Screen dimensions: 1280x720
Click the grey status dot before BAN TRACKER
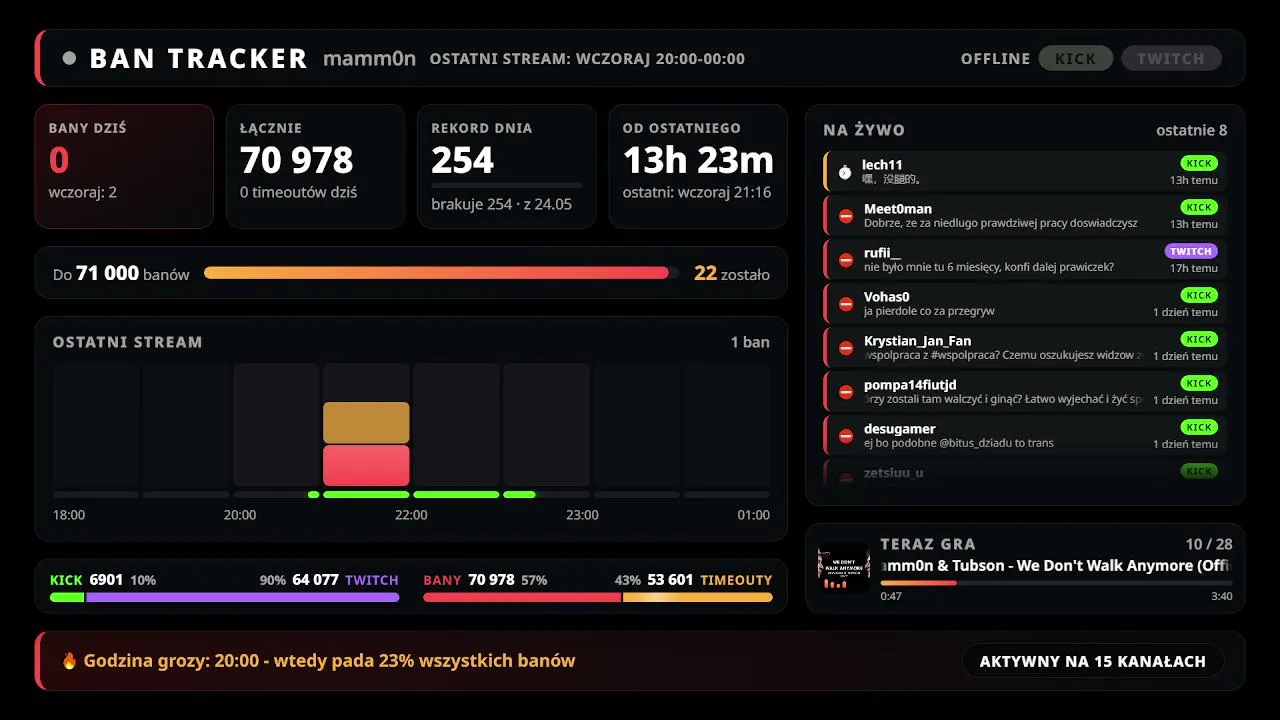(69, 58)
